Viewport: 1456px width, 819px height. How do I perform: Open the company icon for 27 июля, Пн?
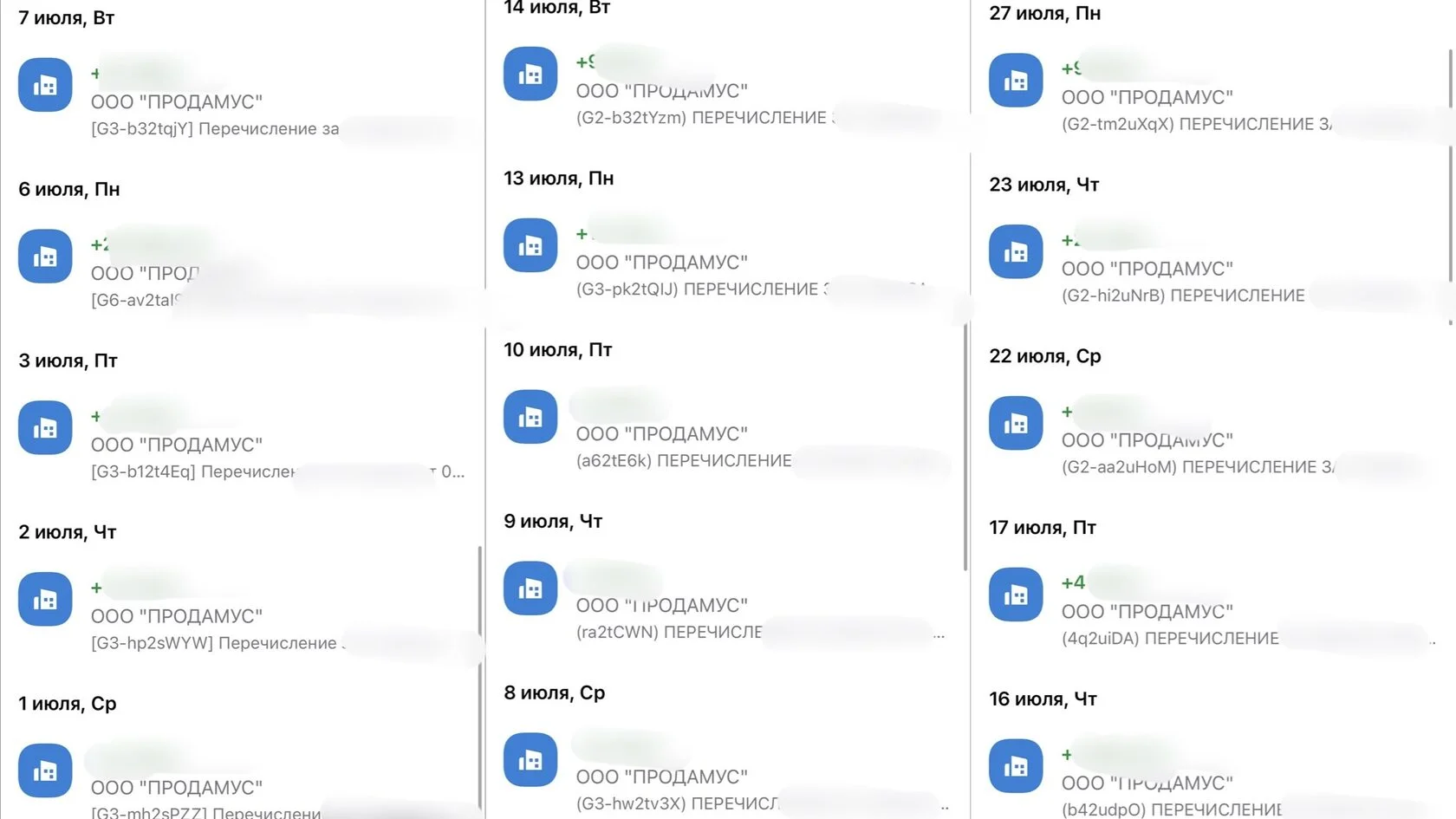[x=1016, y=81]
